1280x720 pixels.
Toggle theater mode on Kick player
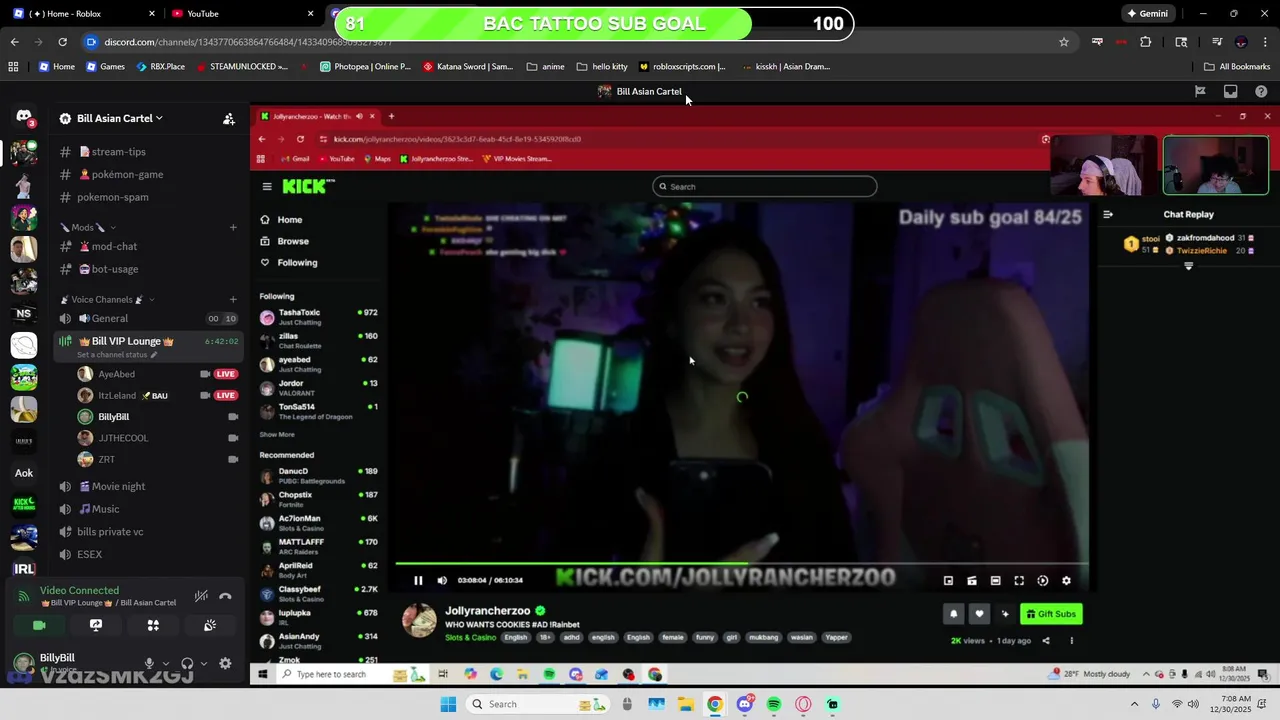(995, 580)
